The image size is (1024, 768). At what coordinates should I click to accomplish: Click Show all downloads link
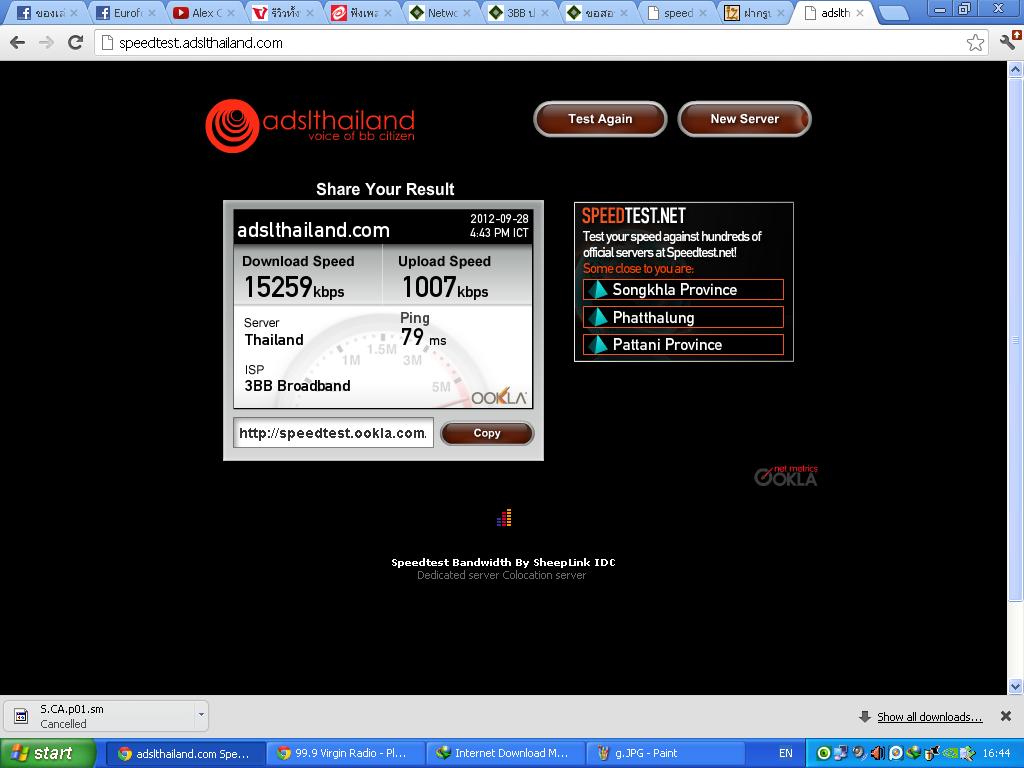point(929,717)
